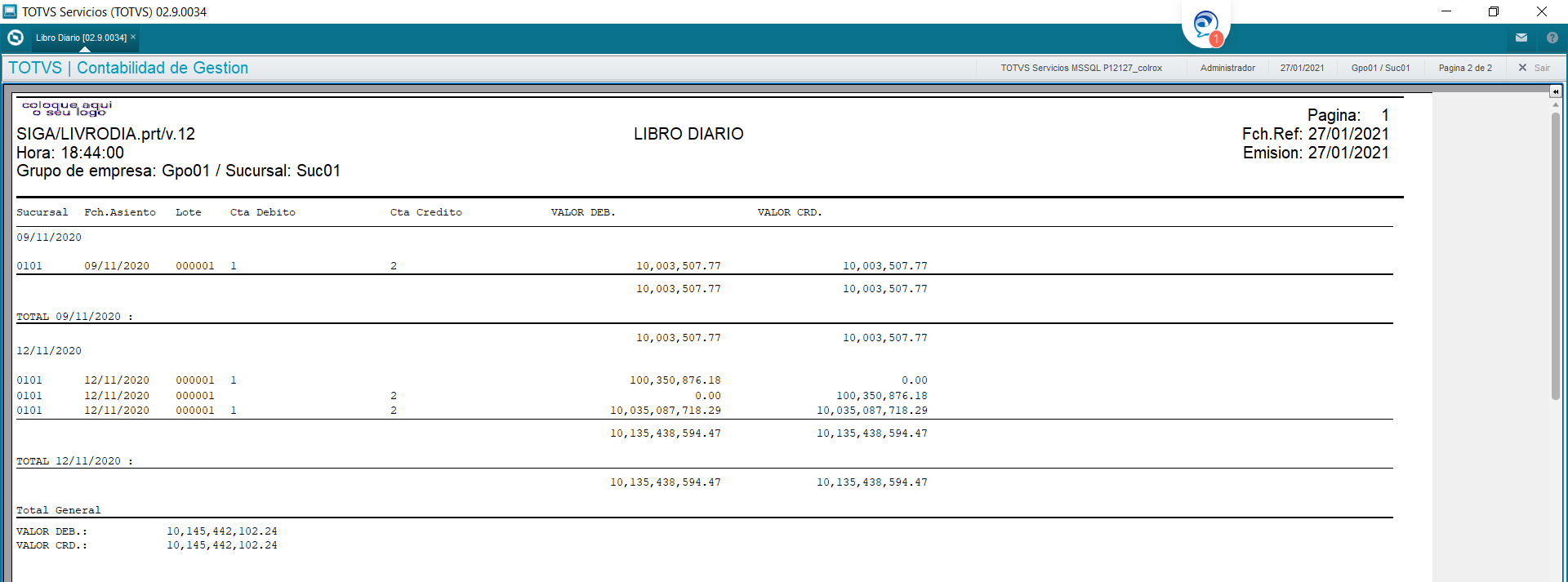Click the Hora: 18:44:00 text
The image size is (1568, 582).
70,153
